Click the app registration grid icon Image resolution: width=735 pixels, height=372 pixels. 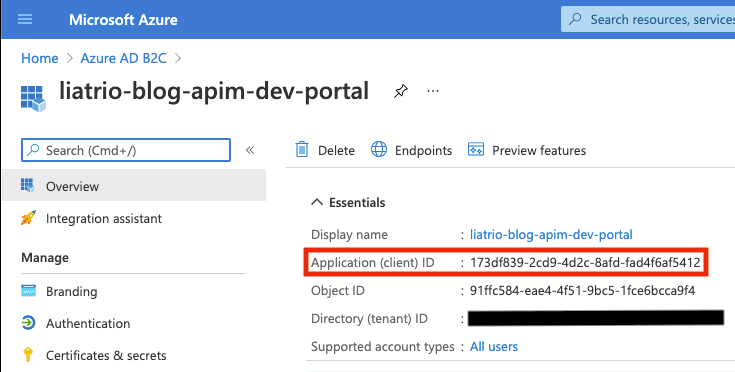click(33, 98)
